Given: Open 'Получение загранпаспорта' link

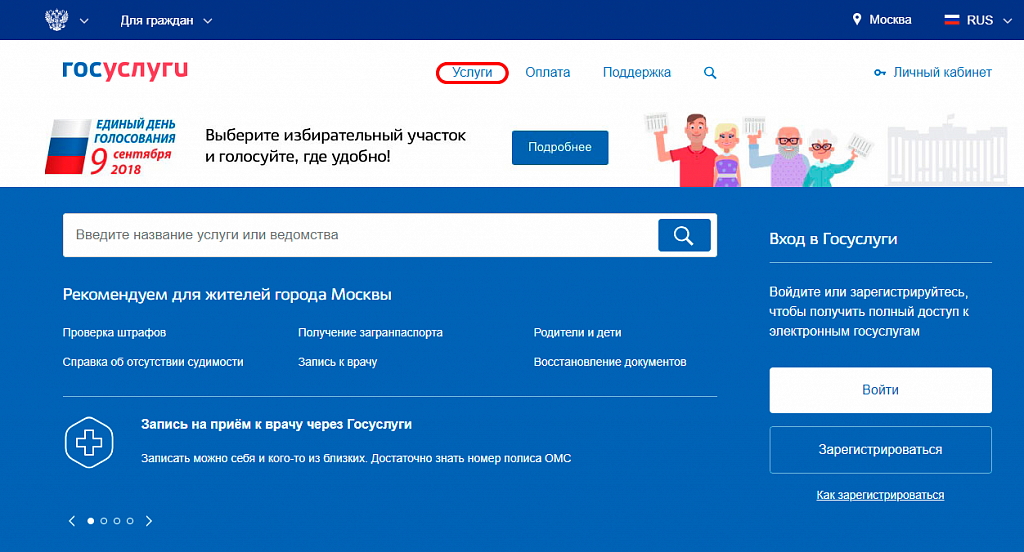Looking at the screenshot, I should [370, 333].
